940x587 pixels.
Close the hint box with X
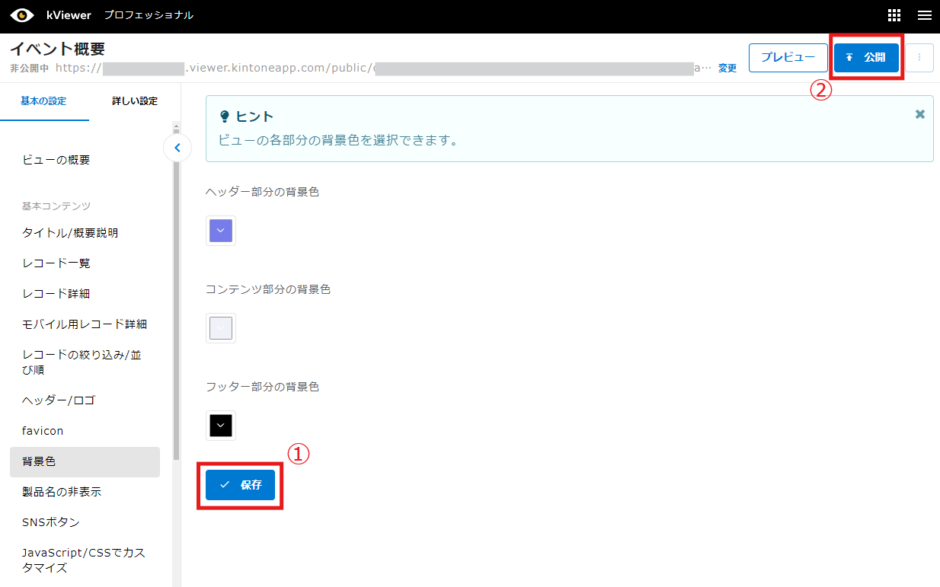(x=920, y=115)
